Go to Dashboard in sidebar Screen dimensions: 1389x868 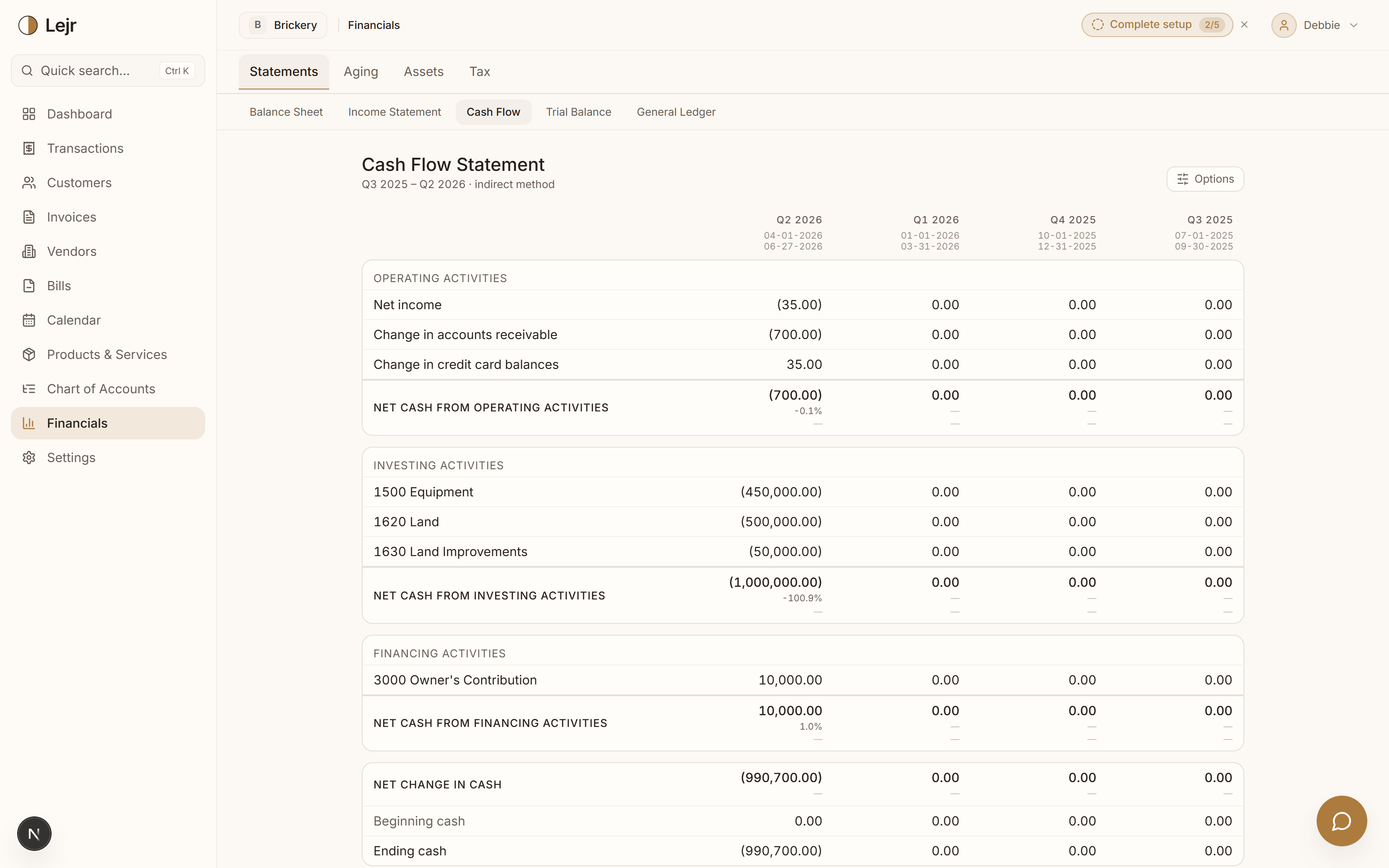tap(108, 113)
